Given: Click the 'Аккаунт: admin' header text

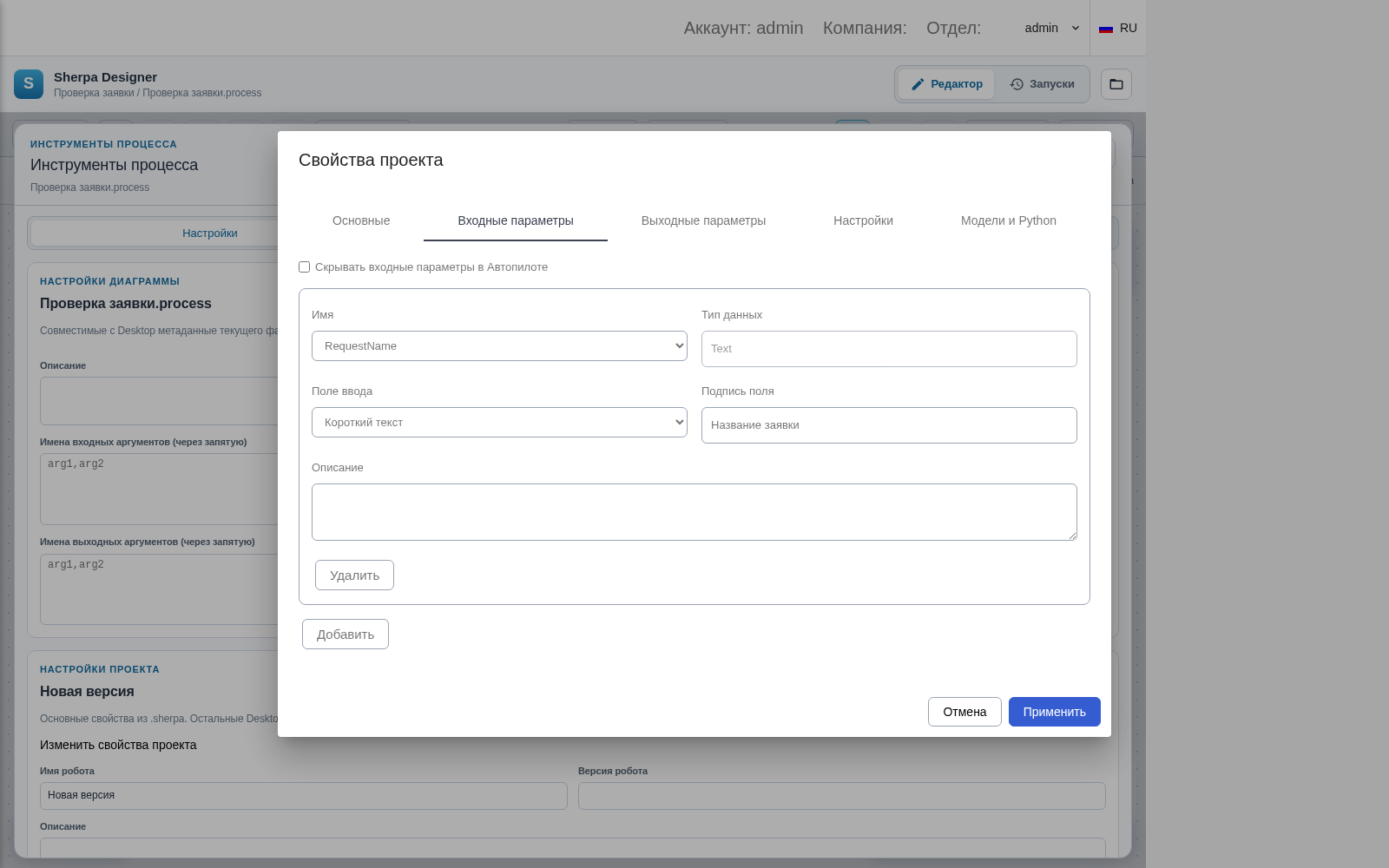Looking at the screenshot, I should 743,28.
